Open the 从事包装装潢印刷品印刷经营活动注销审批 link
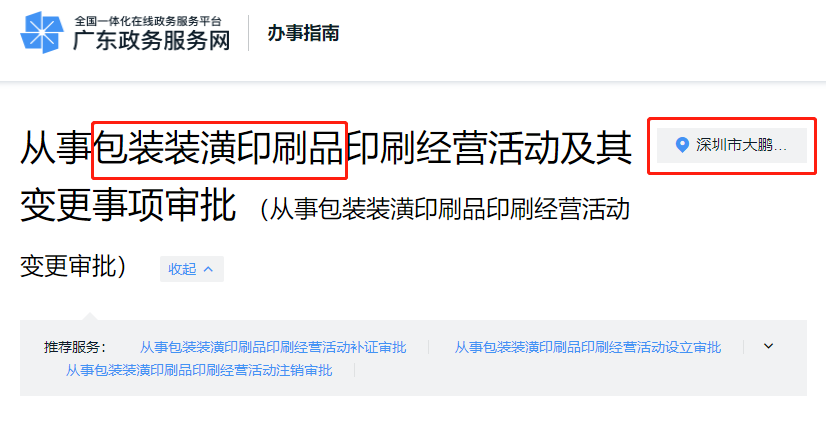 click(x=199, y=370)
